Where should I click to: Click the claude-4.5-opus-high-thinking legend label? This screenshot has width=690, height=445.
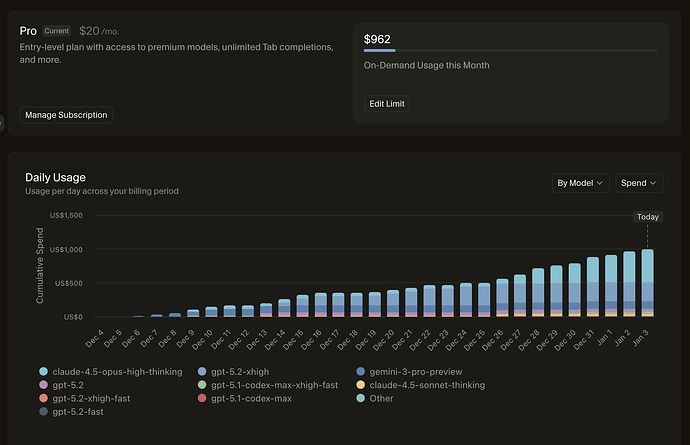tap(117, 371)
